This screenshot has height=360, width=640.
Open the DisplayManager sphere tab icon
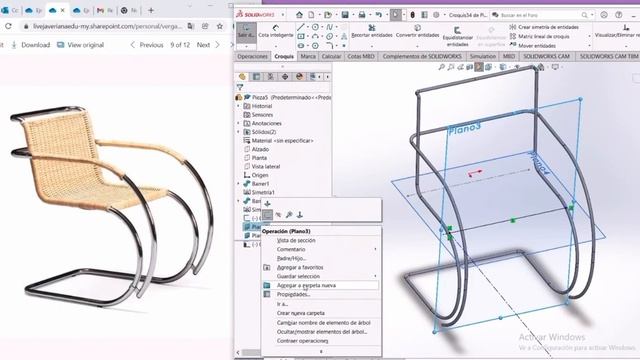(299, 76)
